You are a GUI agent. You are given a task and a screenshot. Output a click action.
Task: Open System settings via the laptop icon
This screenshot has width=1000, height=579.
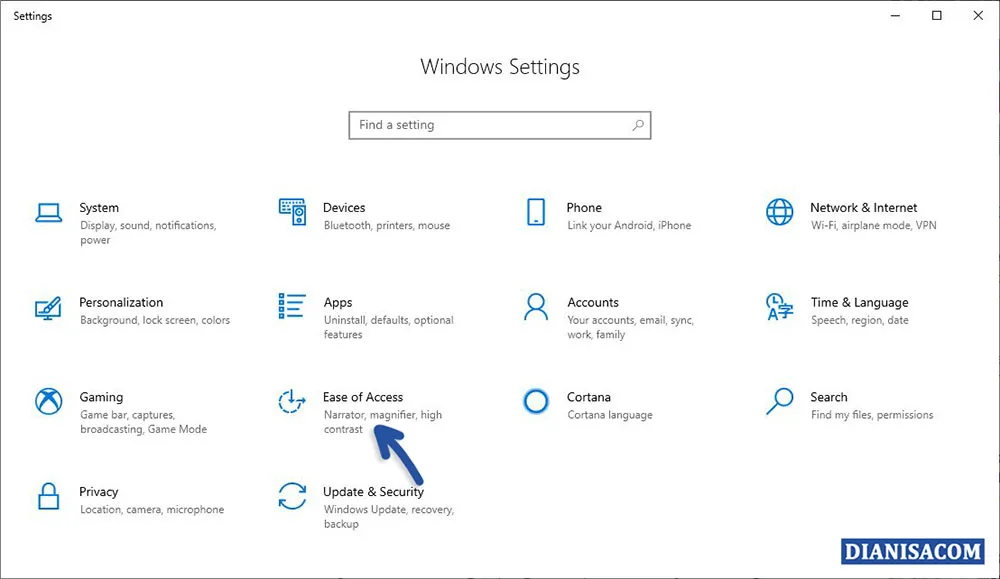click(x=48, y=214)
